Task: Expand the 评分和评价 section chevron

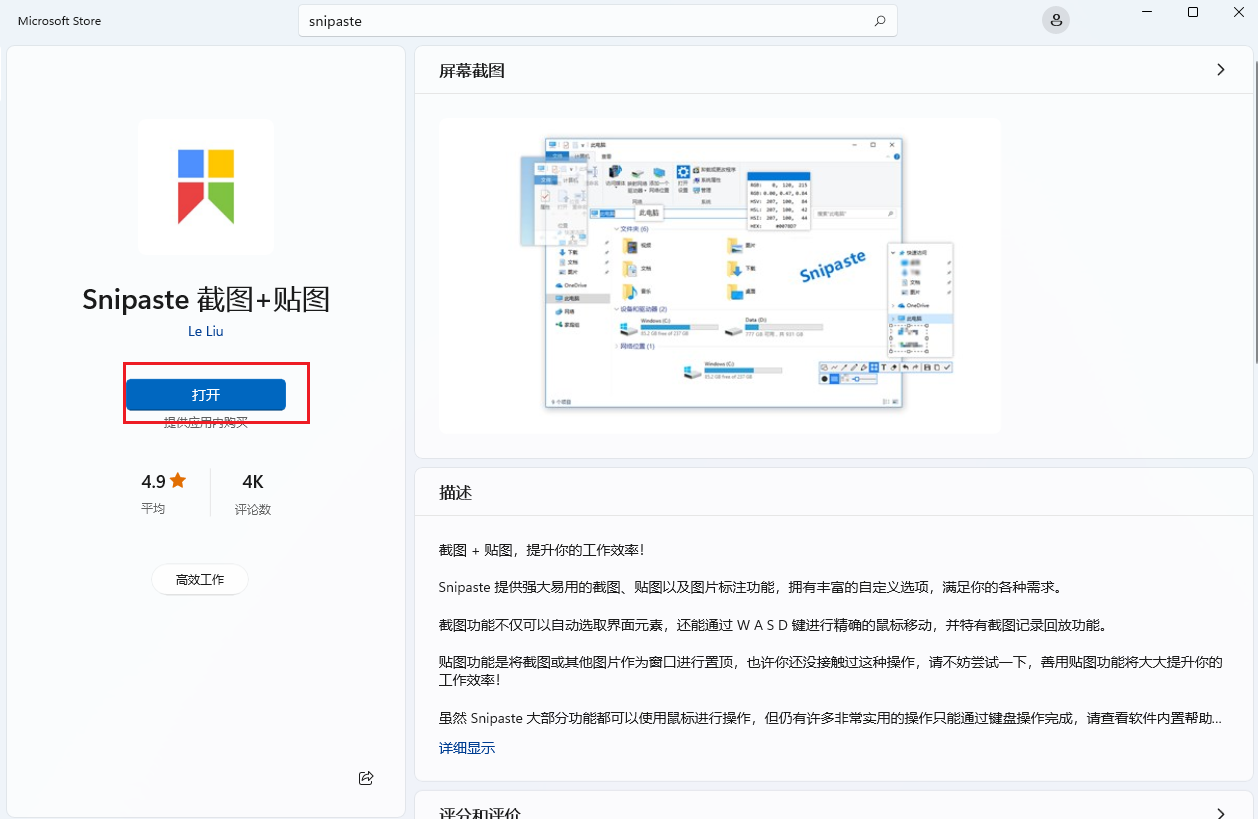Action: [x=1220, y=813]
